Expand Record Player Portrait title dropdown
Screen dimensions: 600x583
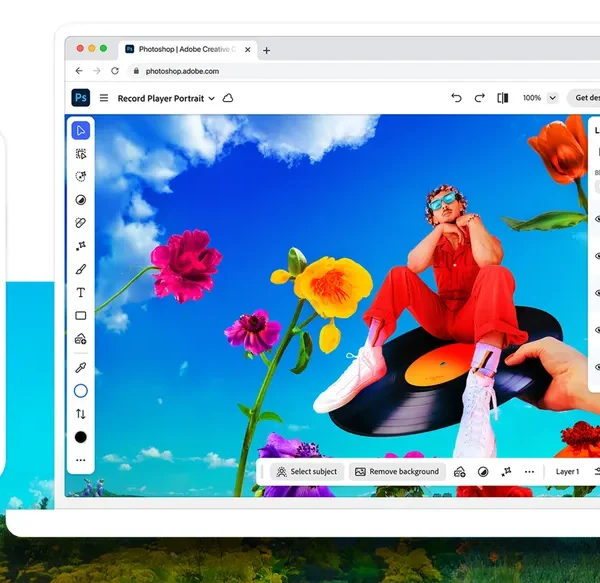(x=211, y=99)
